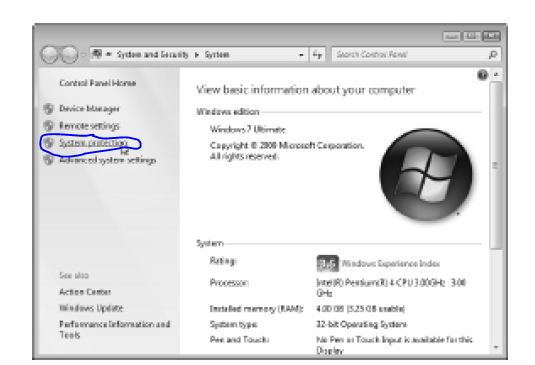Screen dimensions: 535x365
Task: Open Action Center link
Action: pyautogui.click(x=85, y=292)
